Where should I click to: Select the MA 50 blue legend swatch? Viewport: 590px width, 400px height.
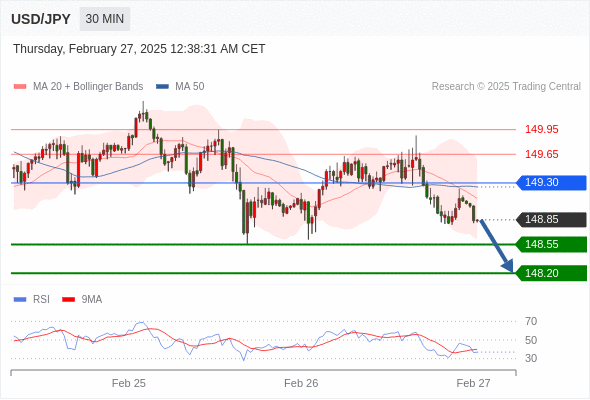162,87
